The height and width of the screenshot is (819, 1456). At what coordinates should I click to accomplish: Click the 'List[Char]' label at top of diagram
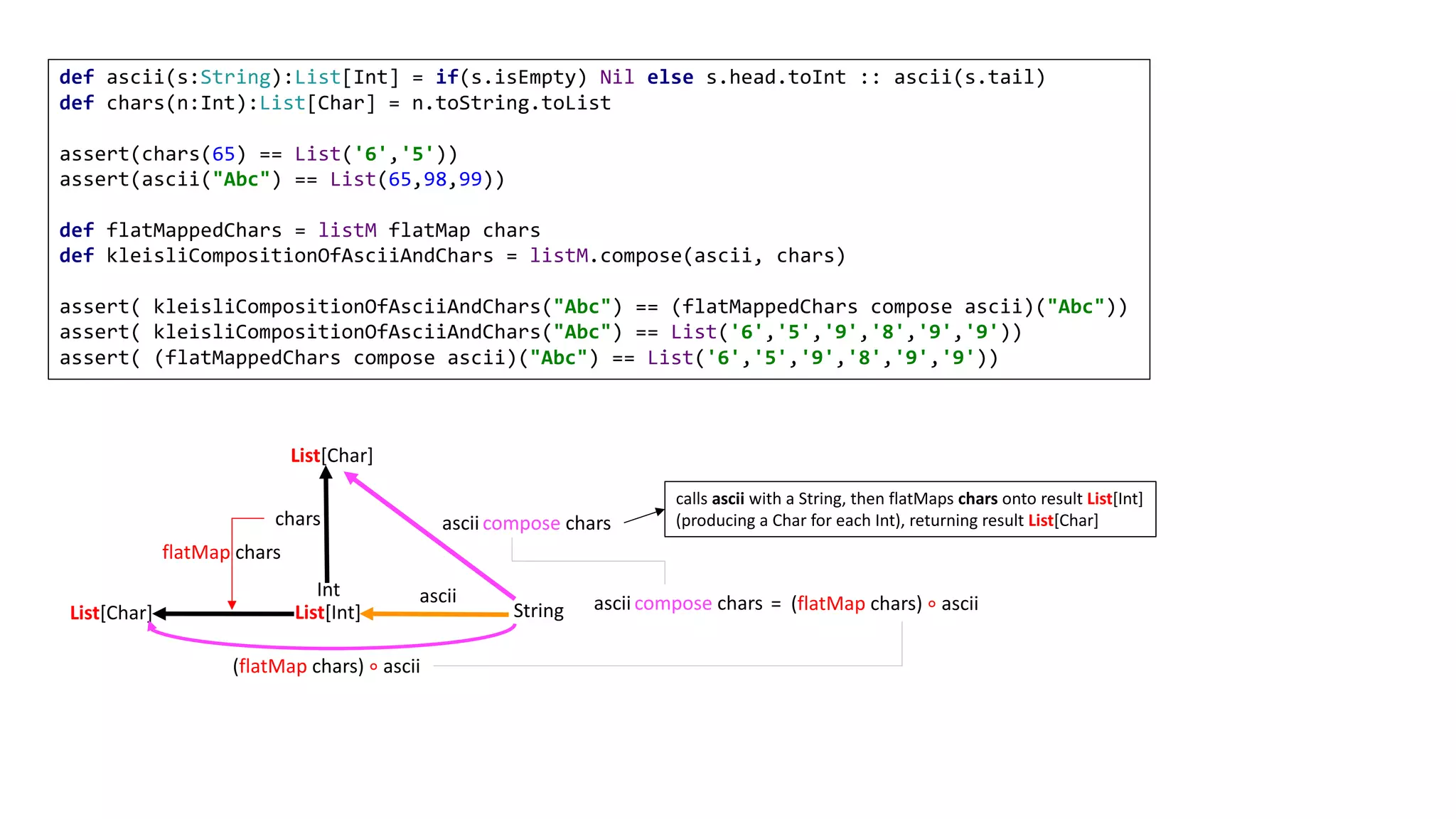tap(331, 456)
